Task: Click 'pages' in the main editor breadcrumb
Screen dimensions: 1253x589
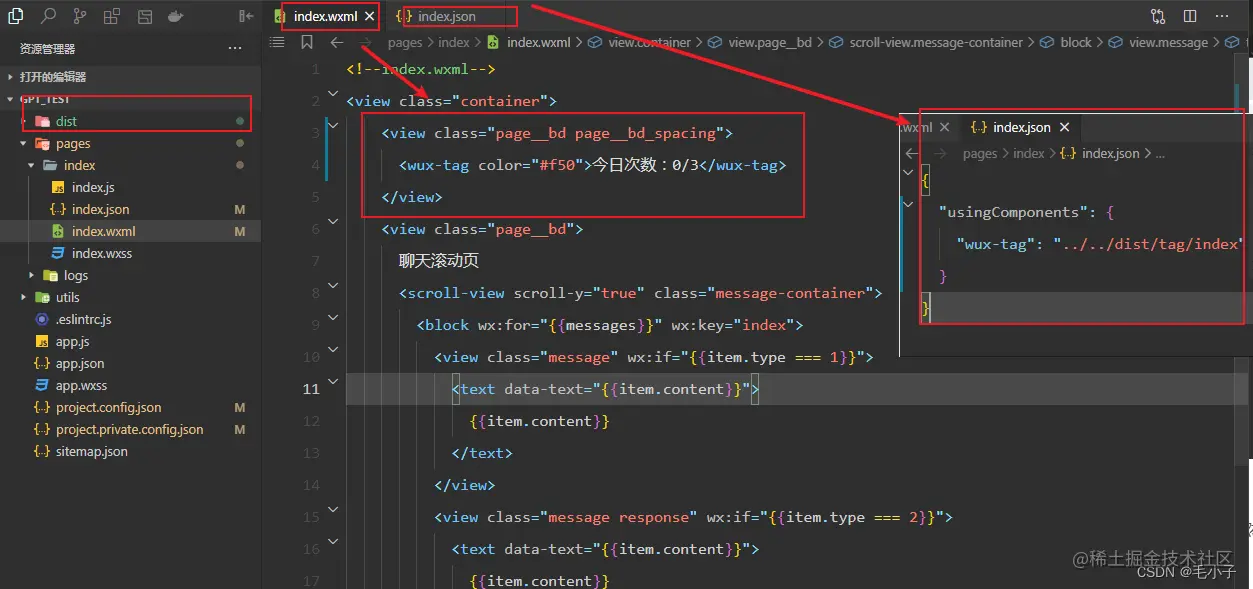Action: [x=405, y=42]
